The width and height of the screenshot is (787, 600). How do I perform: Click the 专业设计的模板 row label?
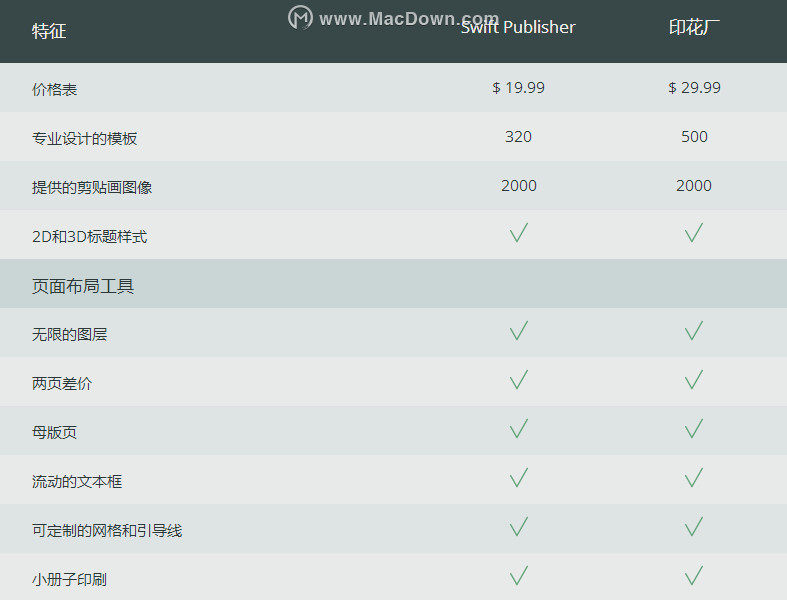(x=84, y=139)
